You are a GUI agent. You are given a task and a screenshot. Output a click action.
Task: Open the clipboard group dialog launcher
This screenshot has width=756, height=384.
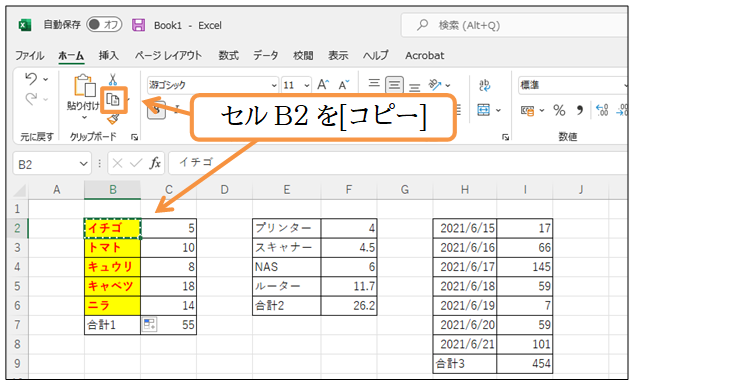pos(135,137)
